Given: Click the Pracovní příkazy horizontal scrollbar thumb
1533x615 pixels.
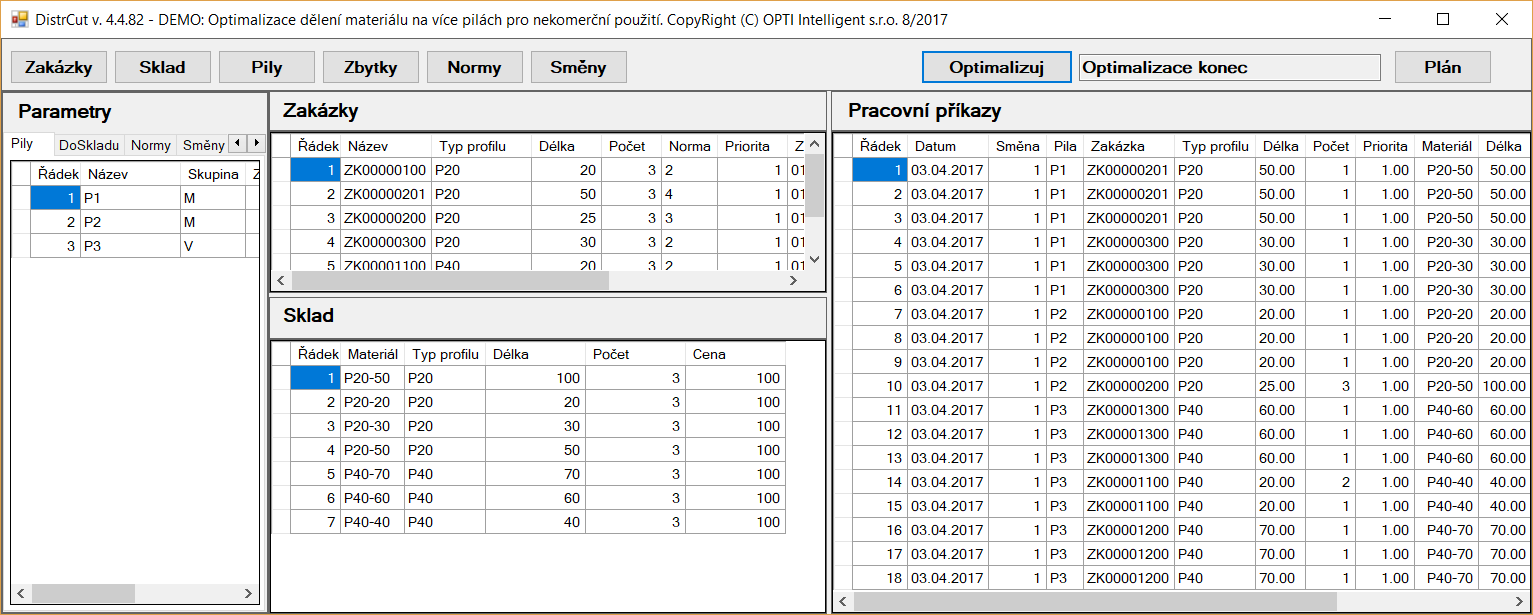Looking at the screenshot, I should [x=1095, y=601].
